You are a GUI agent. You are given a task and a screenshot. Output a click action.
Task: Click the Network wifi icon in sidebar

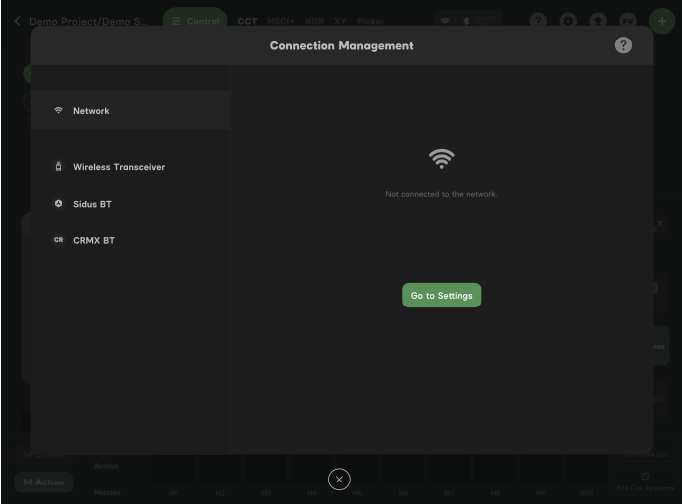[x=58, y=110]
